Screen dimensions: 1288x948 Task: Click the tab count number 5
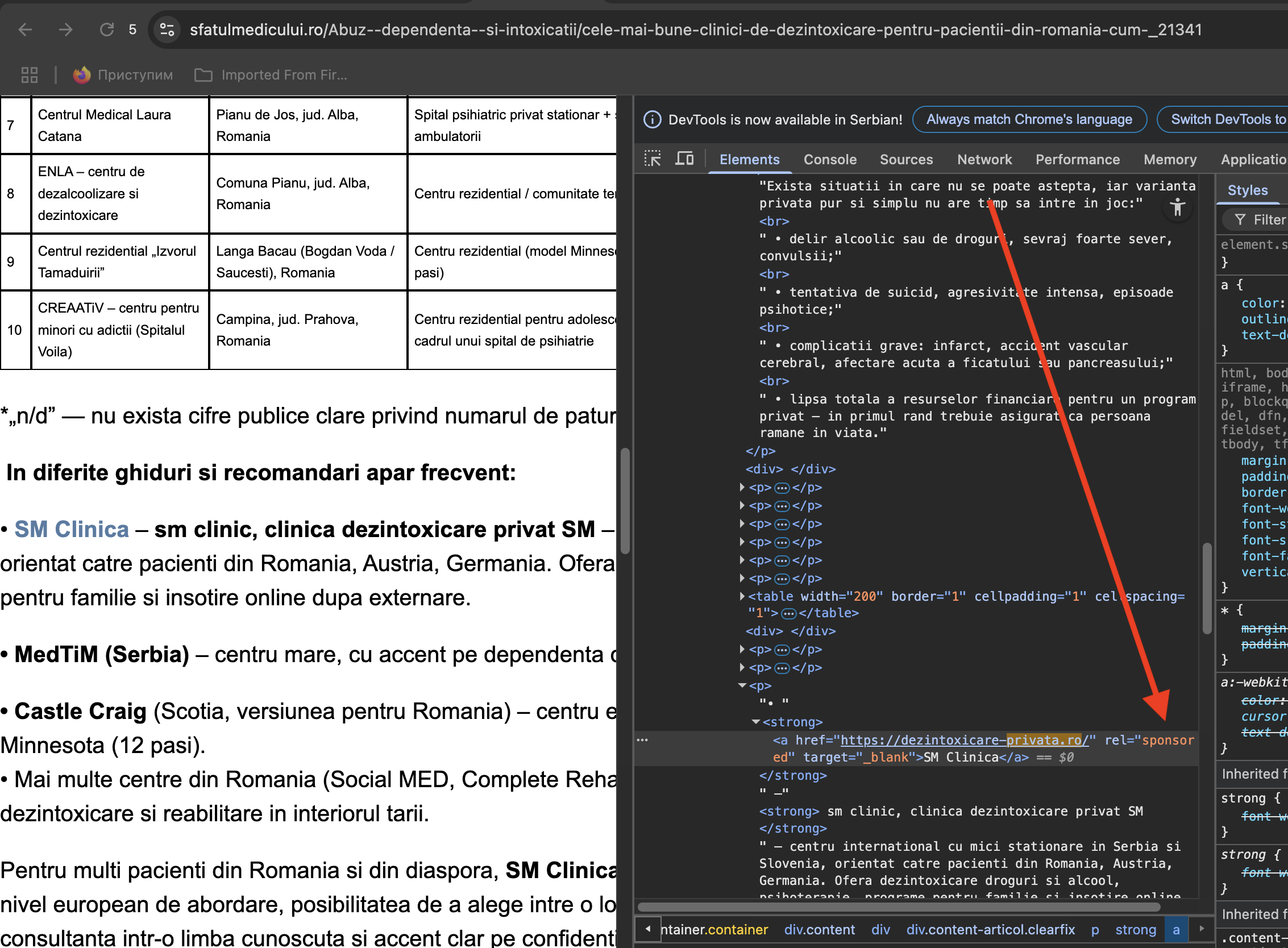pyautogui.click(x=132, y=29)
